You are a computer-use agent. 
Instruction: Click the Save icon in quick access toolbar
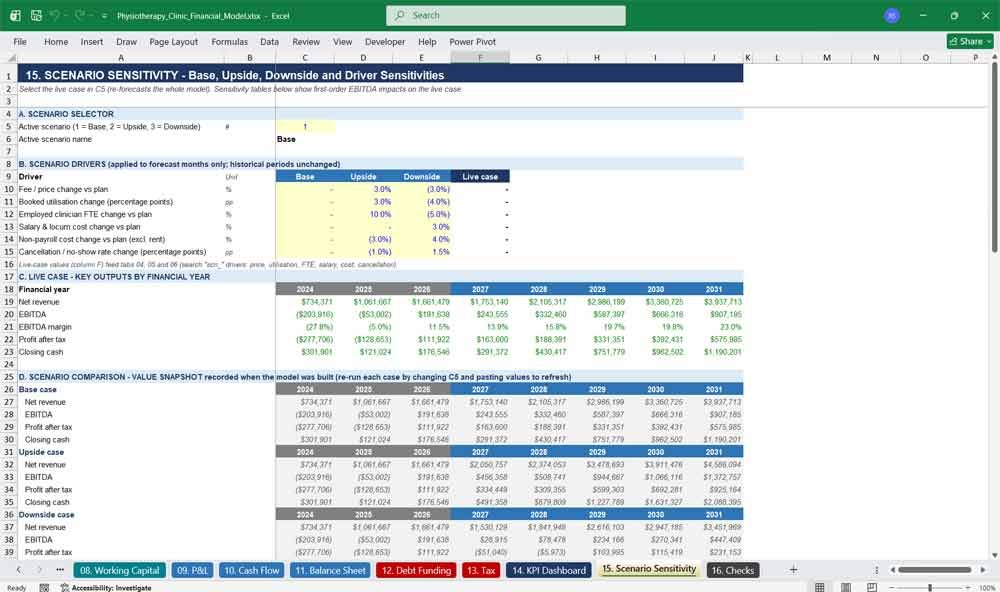coord(36,15)
